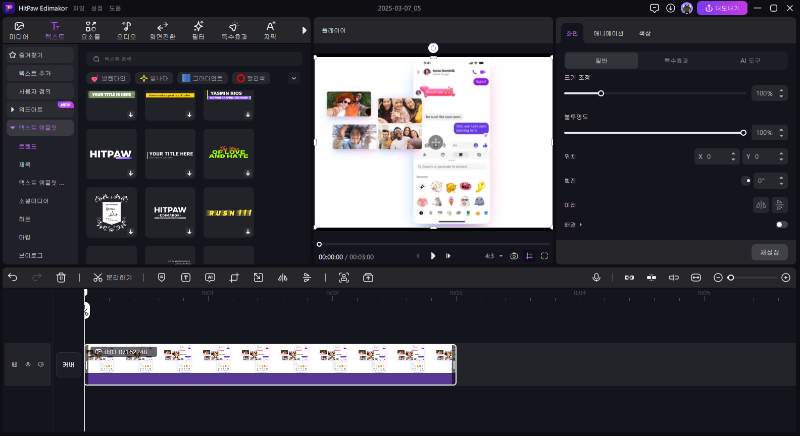800x436 pixels.
Task: Enter fullscreen preview mode
Action: [544, 256]
